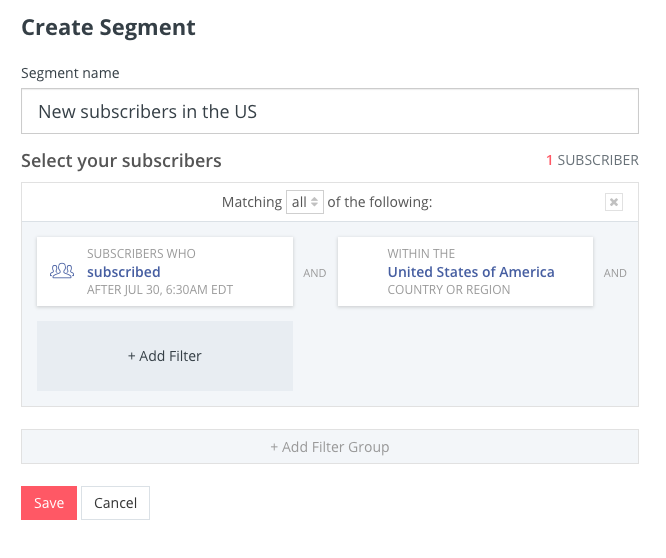The image size is (666, 558).
Task: Click the WITHIN THE label
Action: tap(421, 254)
